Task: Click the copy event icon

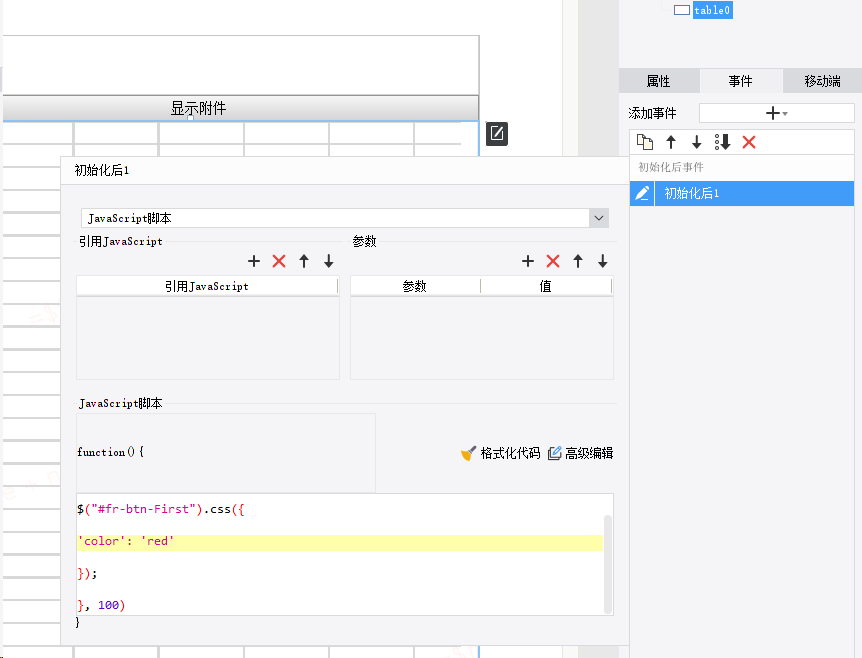Action: point(645,142)
